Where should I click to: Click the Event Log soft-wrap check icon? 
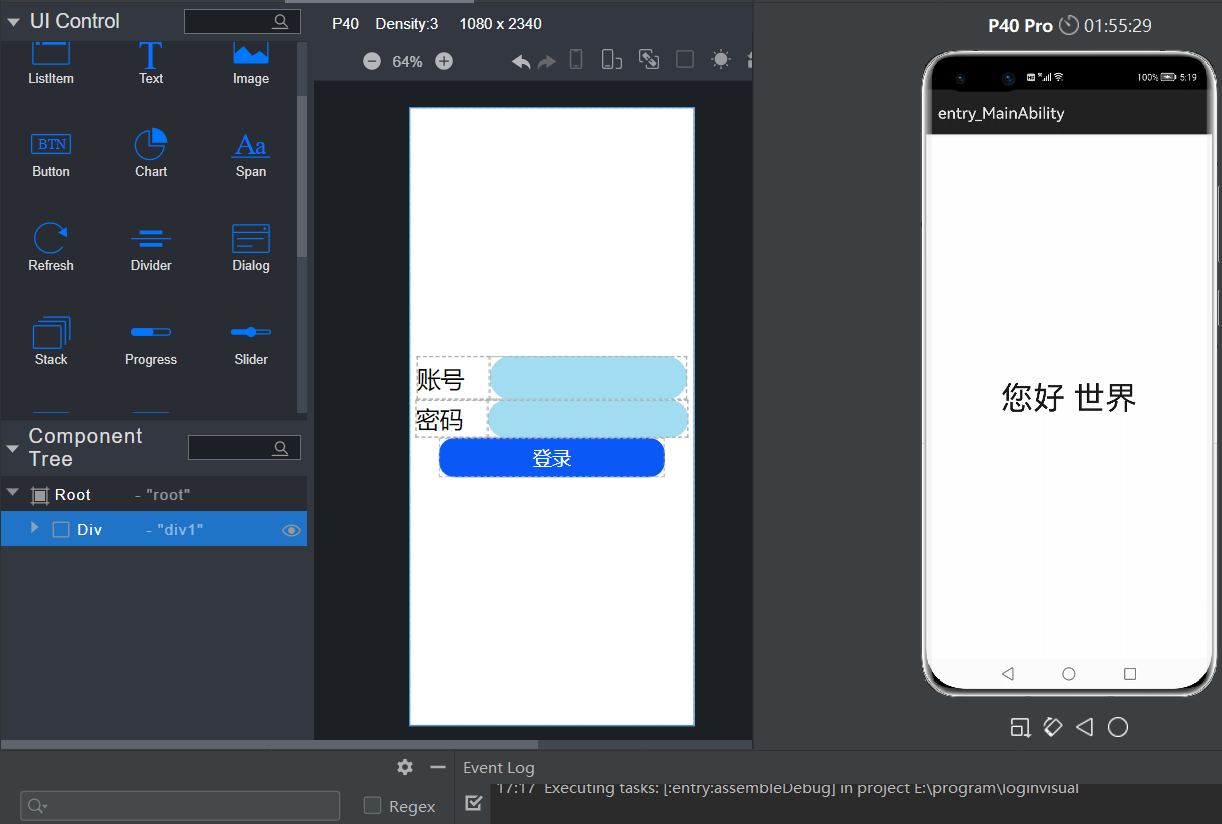(x=474, y=802)
